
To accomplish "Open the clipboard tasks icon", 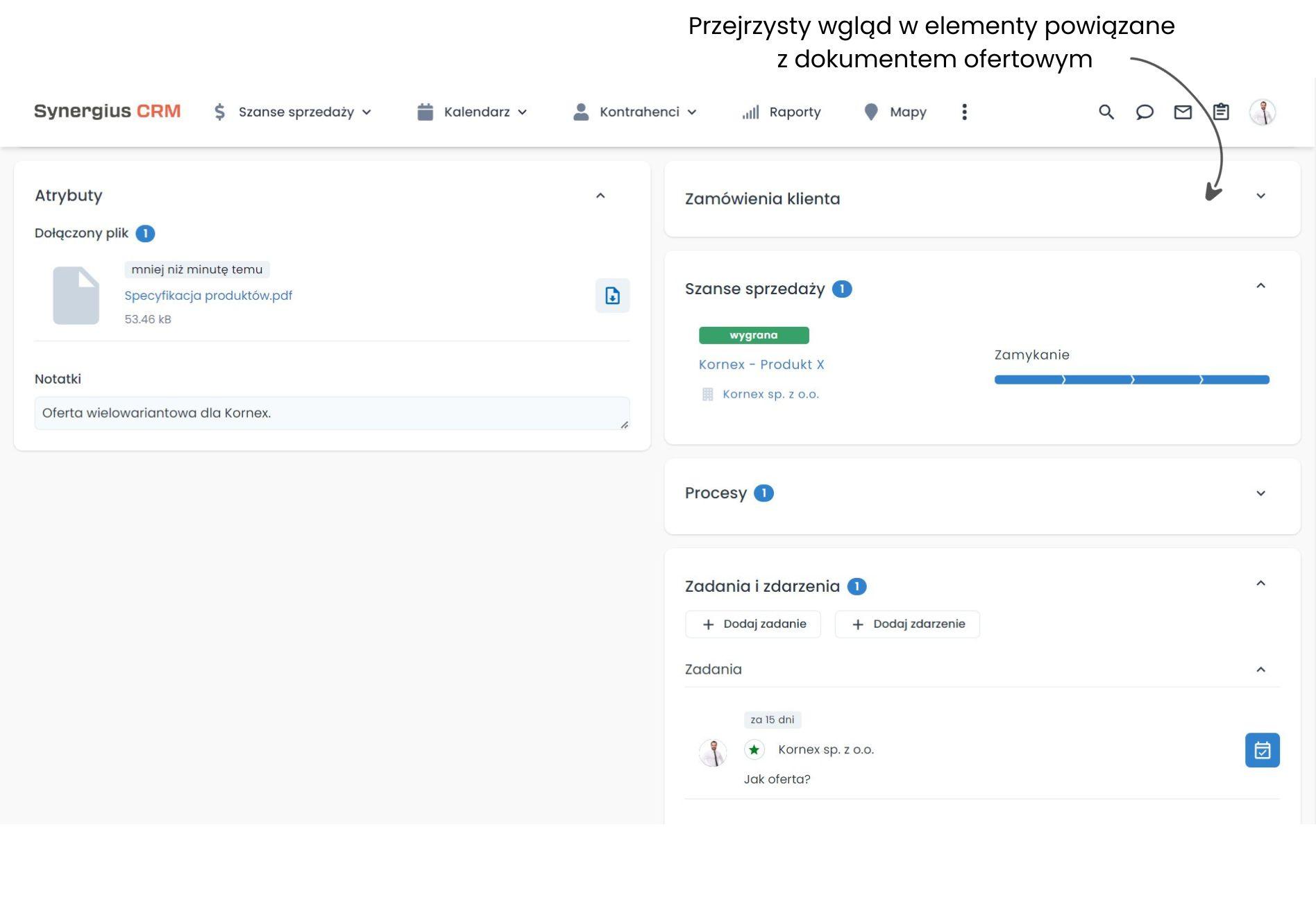I will pyautogui.click(x=1221, y=112).
